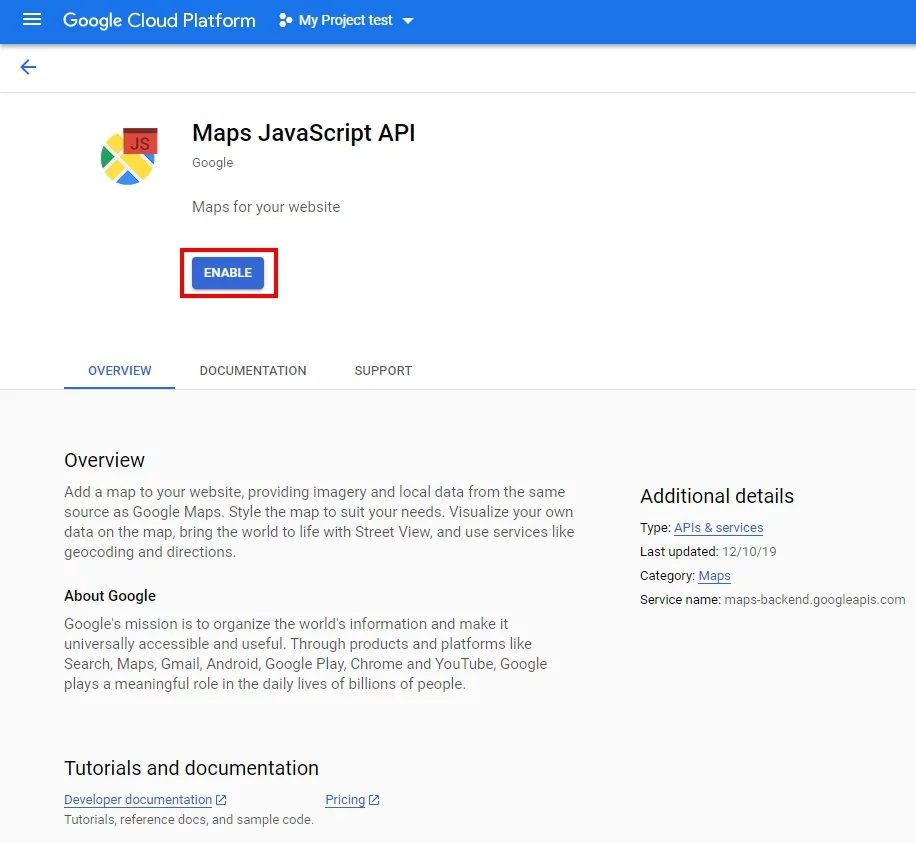Click external-link icon beside Developer documentation

[221, 800]
